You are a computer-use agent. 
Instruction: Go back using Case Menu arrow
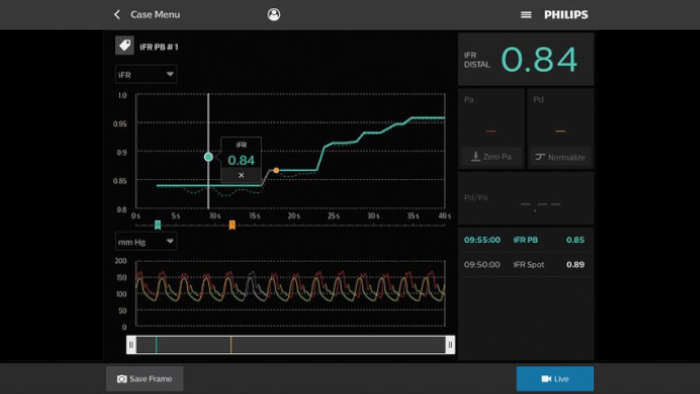[x=117, y=15]
